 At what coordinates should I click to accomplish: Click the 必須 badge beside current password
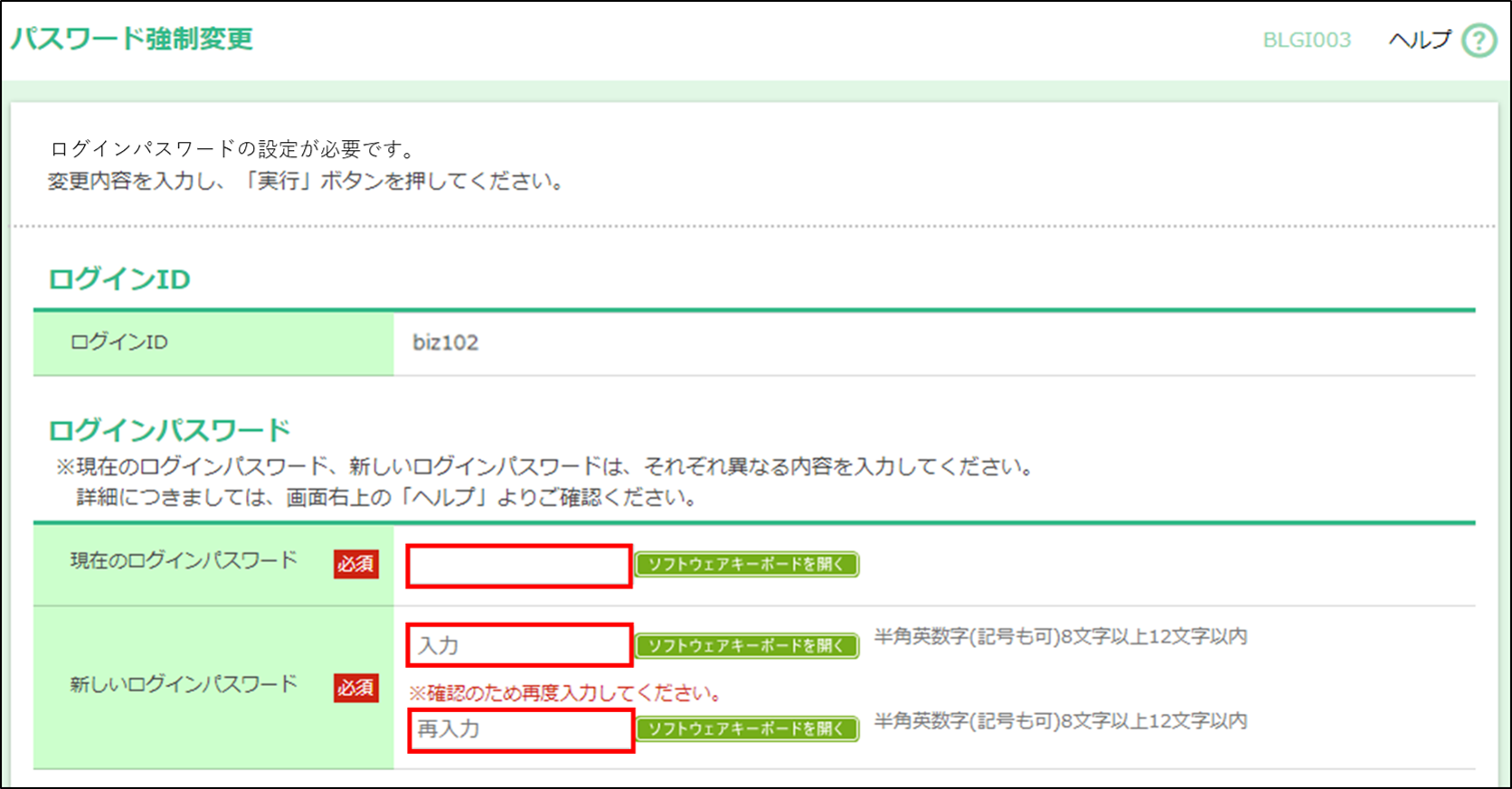point(355,564)
